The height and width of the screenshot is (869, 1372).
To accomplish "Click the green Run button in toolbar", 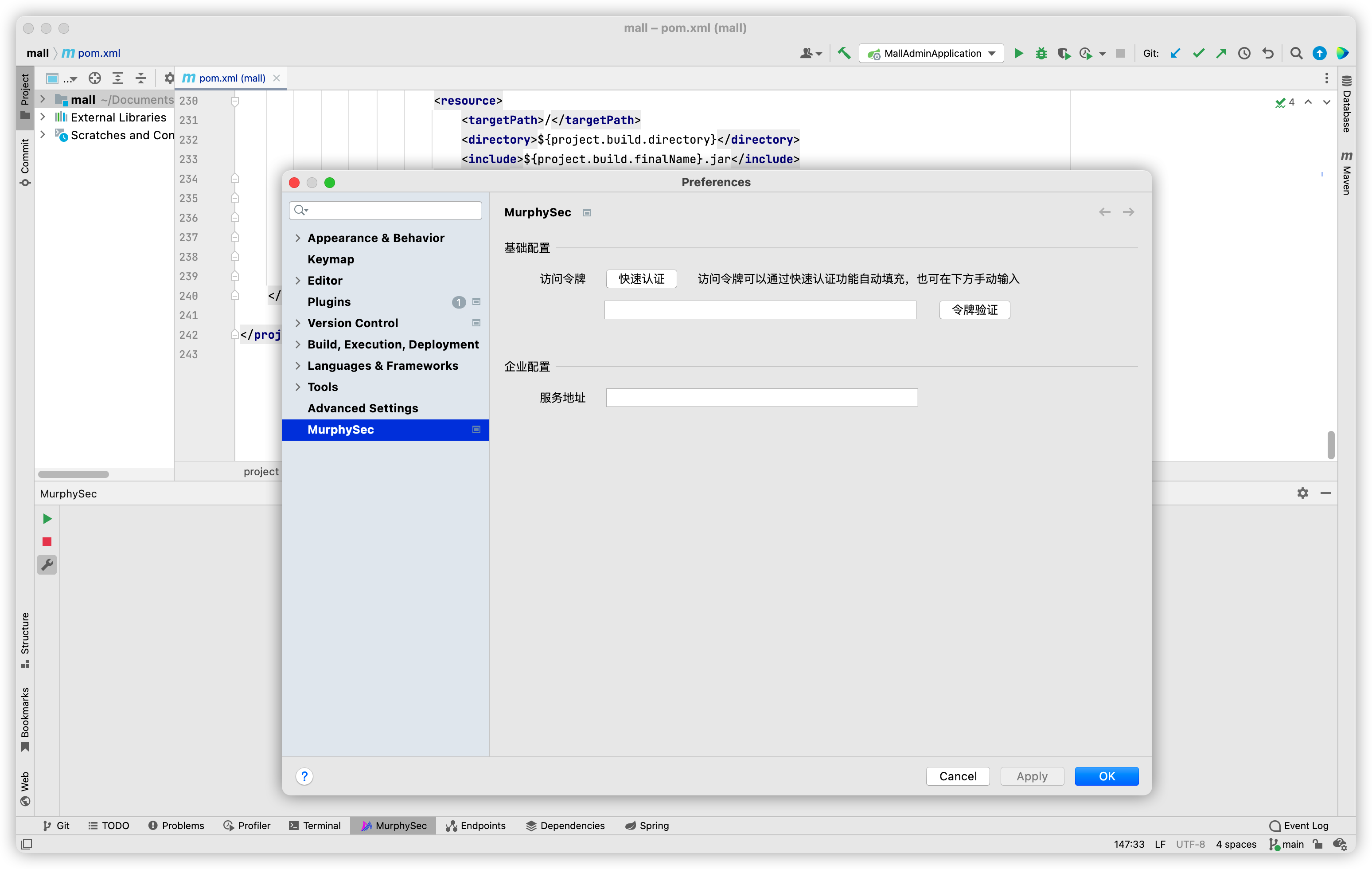I will 1019,53.
